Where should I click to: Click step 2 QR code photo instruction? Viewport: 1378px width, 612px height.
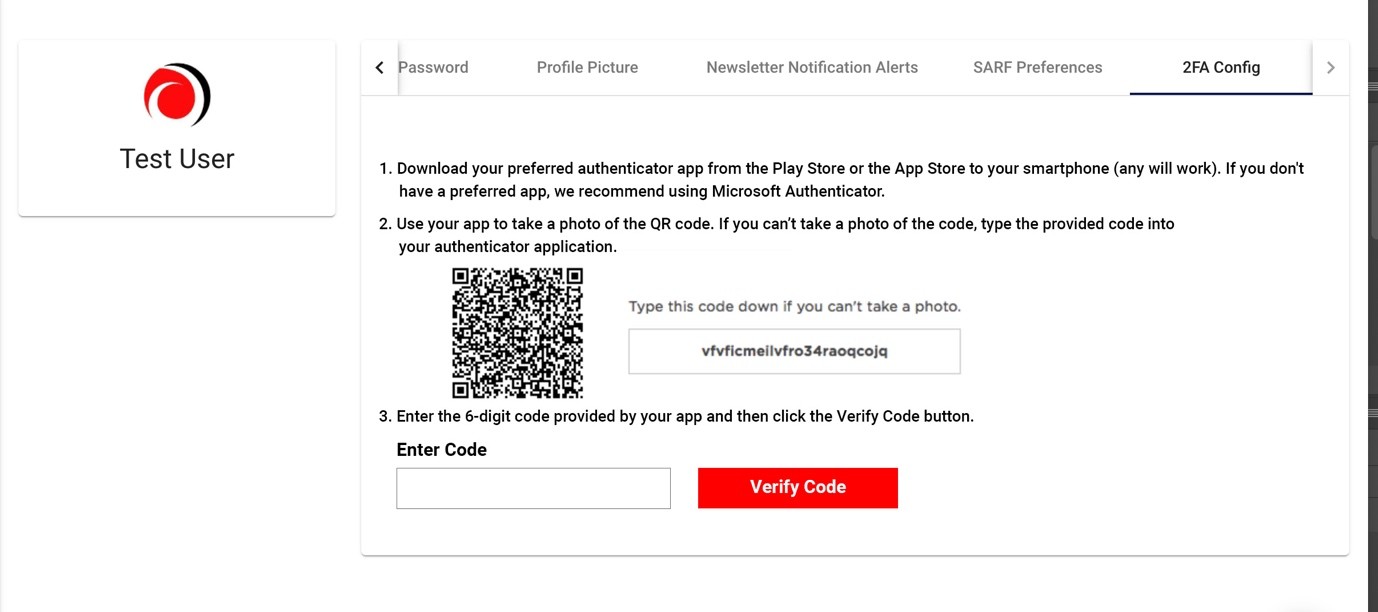coord(785,224)
